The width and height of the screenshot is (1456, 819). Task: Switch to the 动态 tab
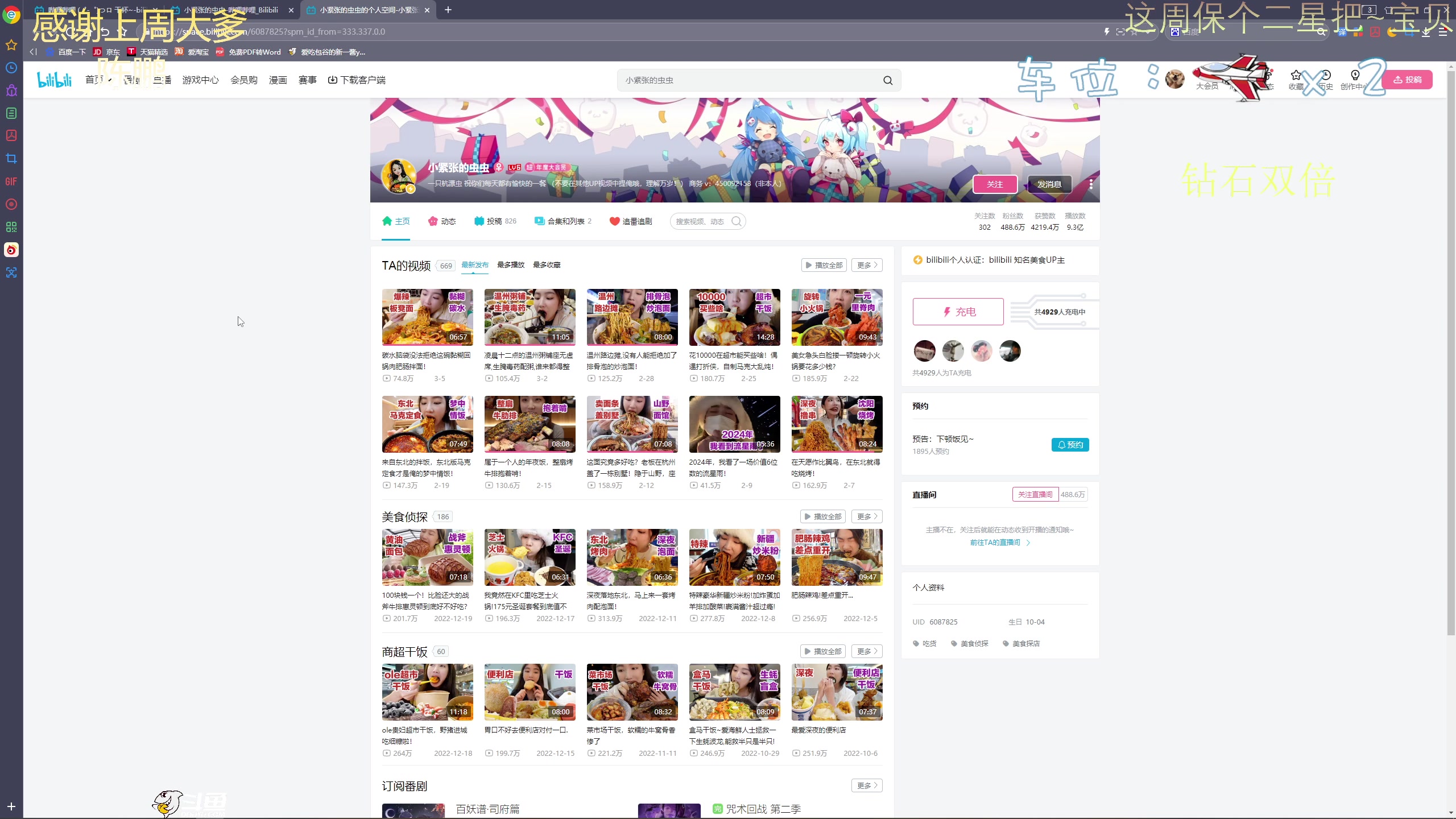(x=442, y=221)
